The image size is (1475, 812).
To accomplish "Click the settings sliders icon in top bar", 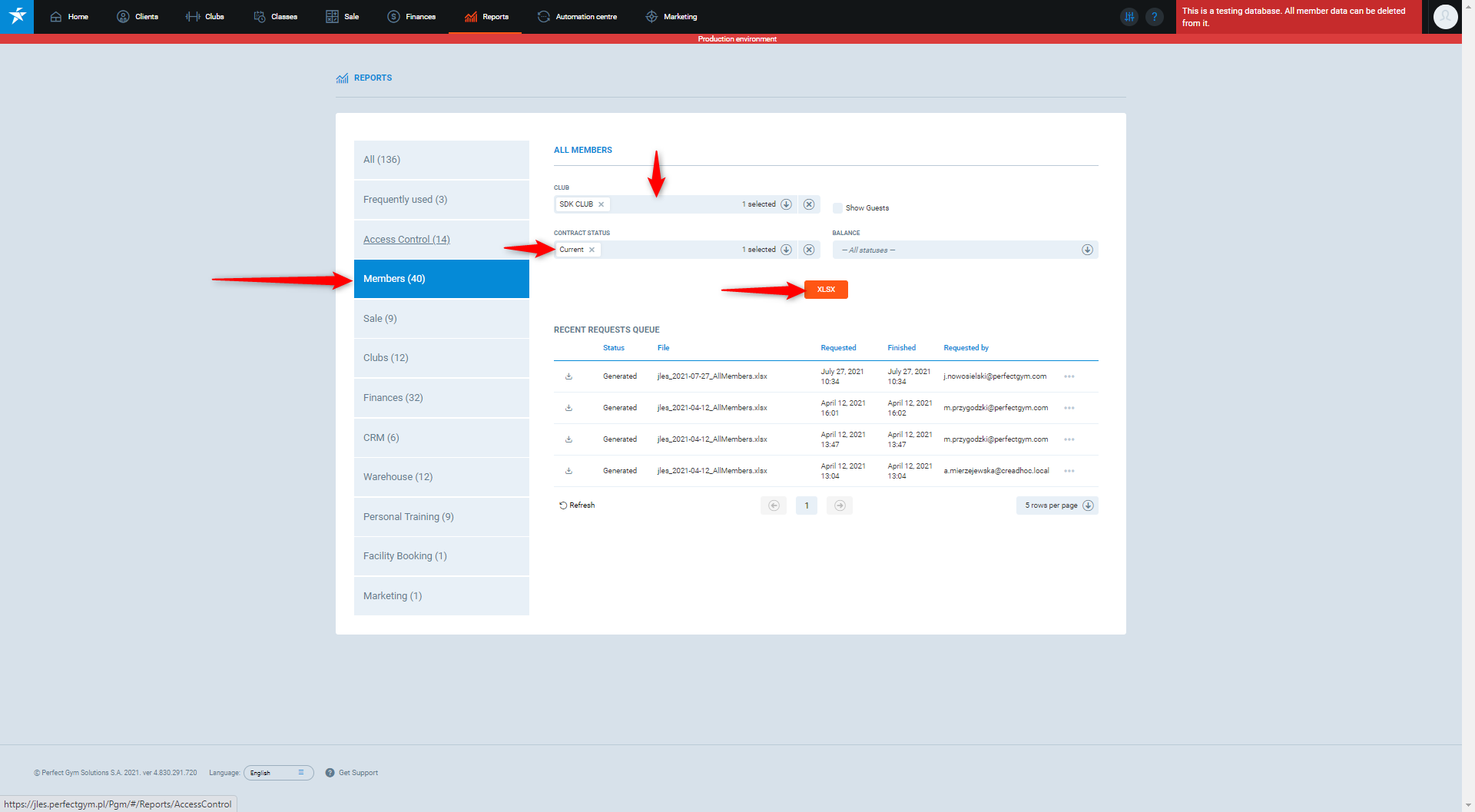I will click(1129, 17).
